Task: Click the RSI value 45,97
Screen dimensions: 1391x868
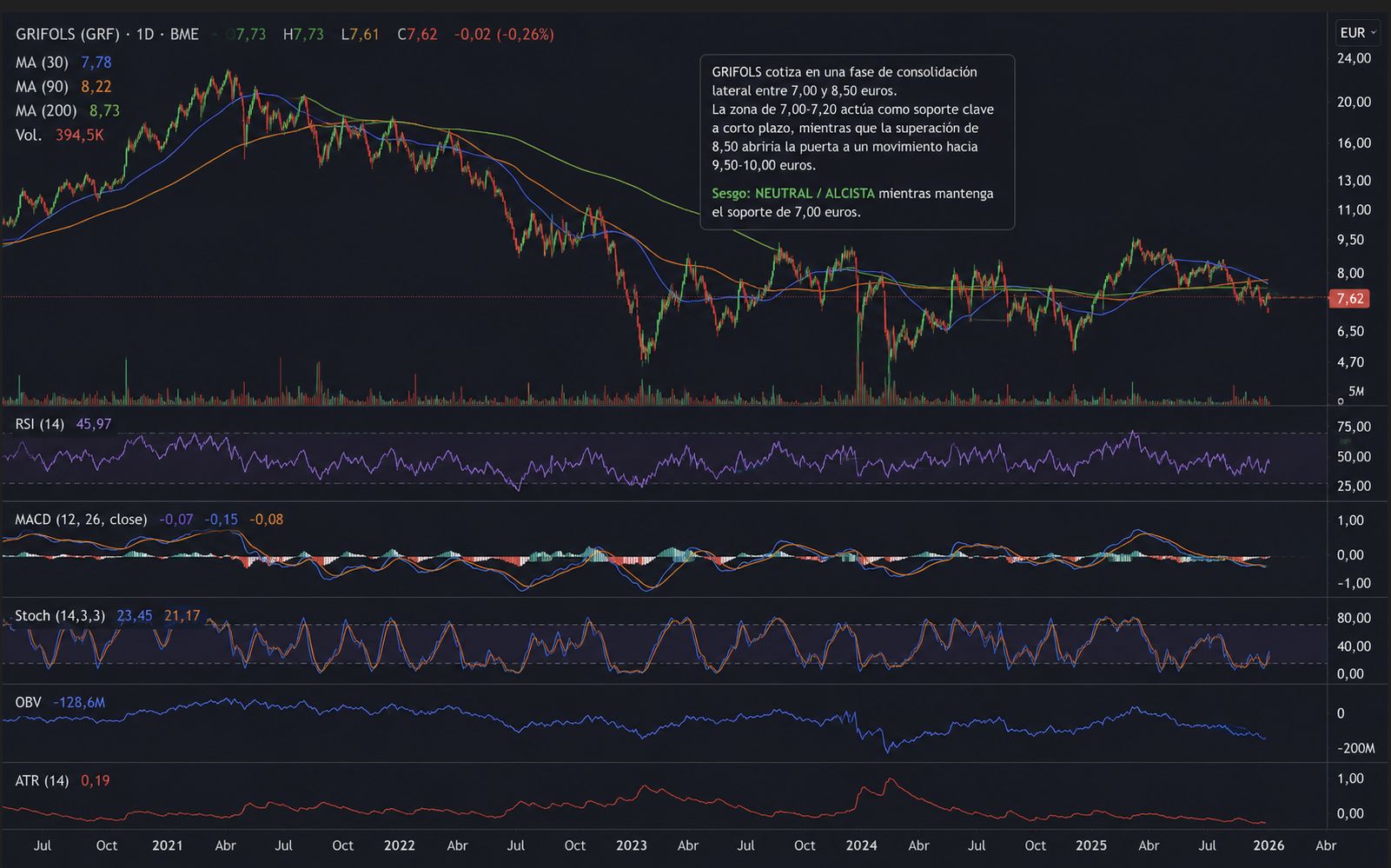Action: (x=94, y=424)
